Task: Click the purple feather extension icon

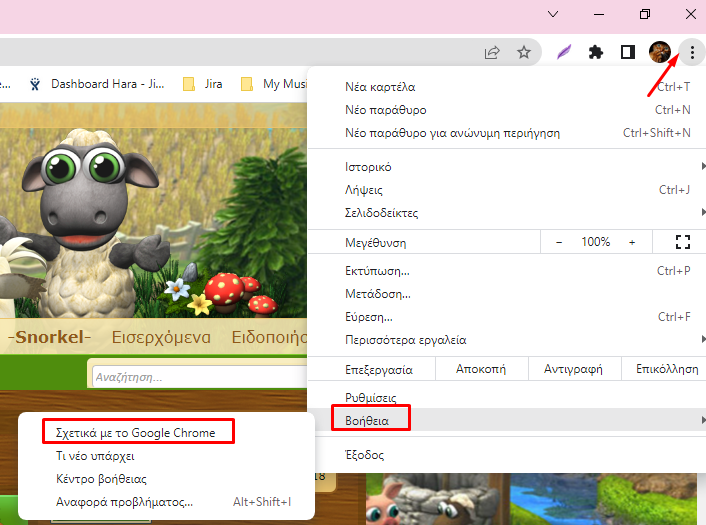Action: (564, 52)
